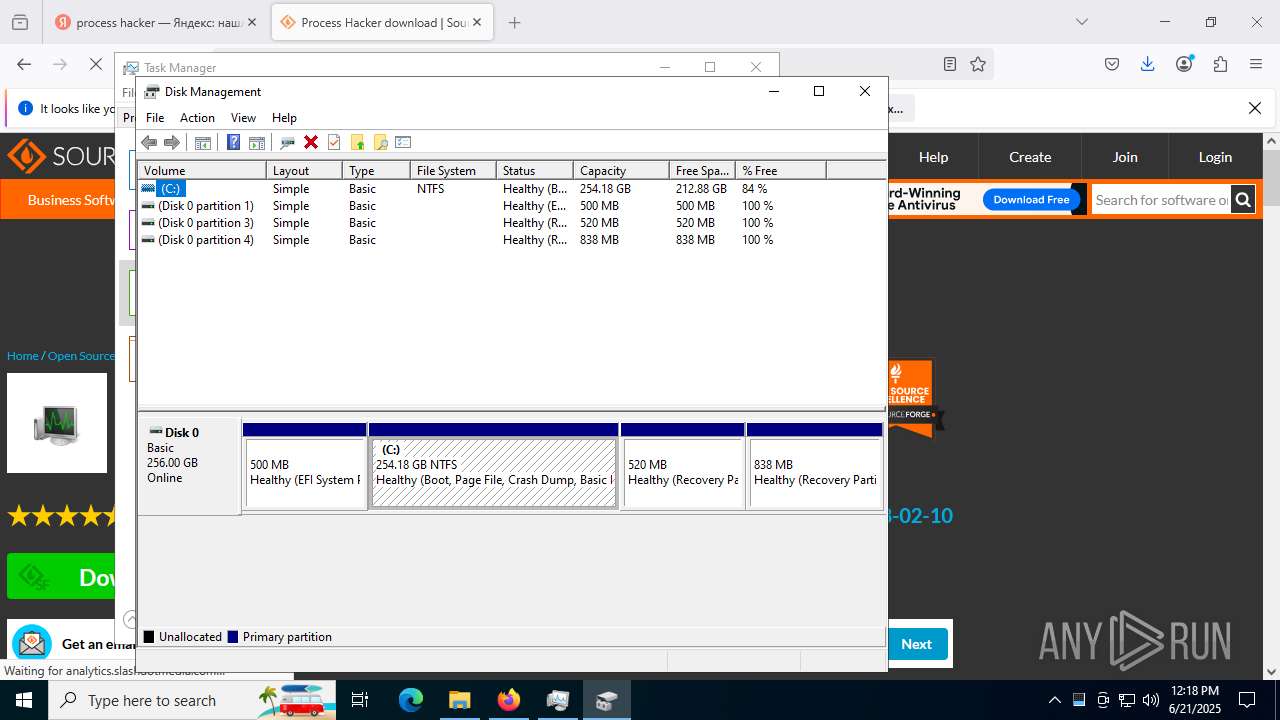The height and width of the screenshot is (720, 1280).
Task: Open the Help menu in Disk Management
Action: (x=284, y=117)
